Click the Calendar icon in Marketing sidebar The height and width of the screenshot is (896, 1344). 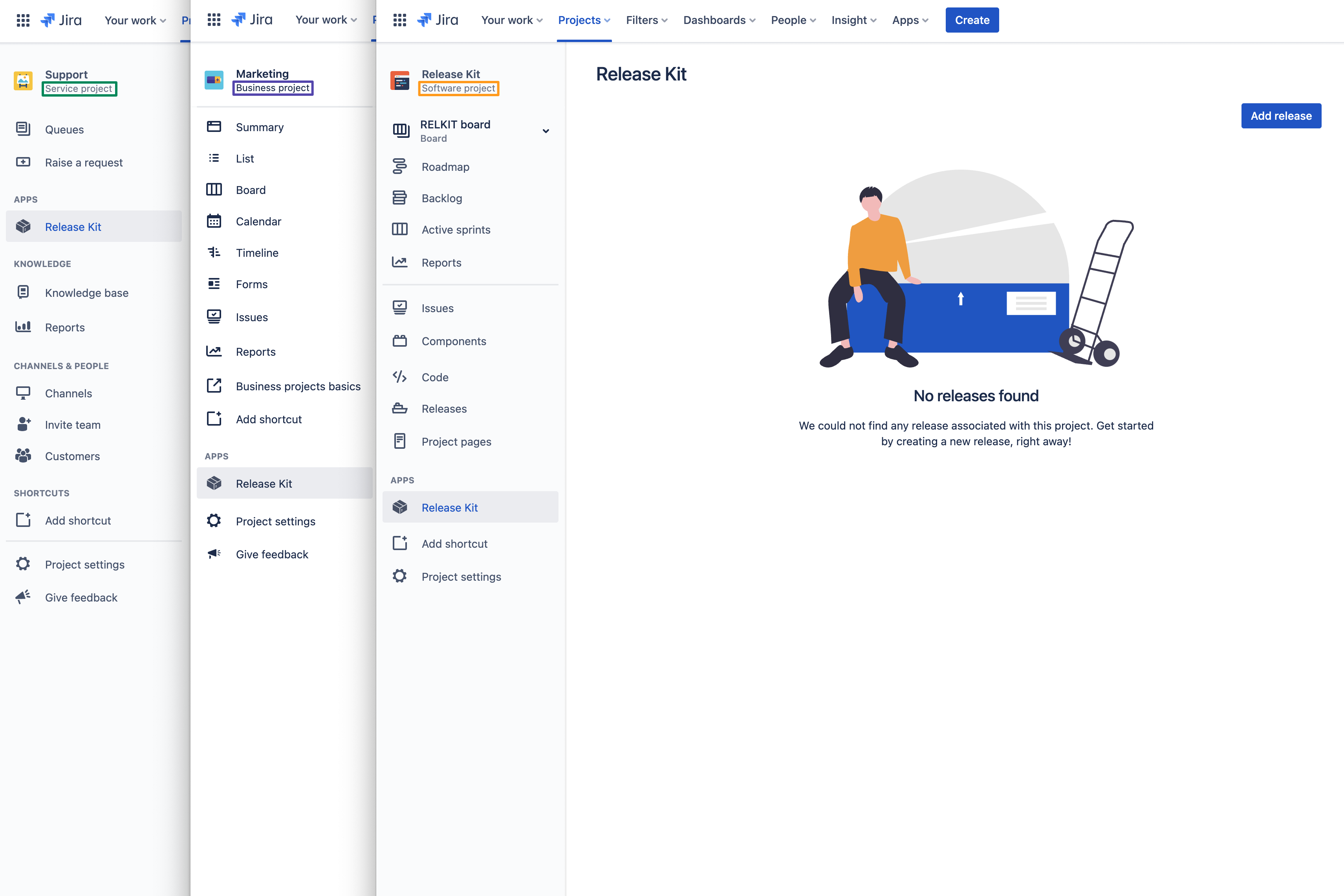coord(214,221)
